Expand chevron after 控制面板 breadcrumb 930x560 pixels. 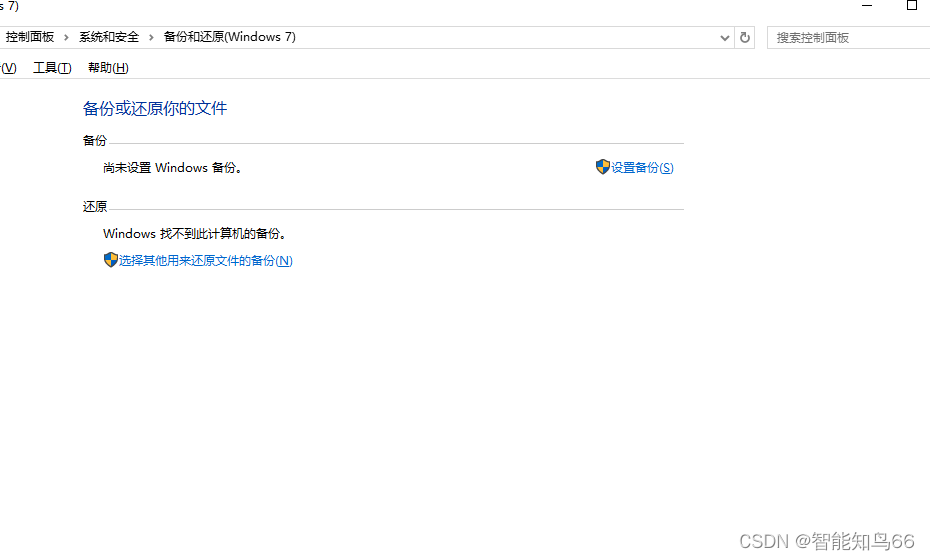click(66, 37)
